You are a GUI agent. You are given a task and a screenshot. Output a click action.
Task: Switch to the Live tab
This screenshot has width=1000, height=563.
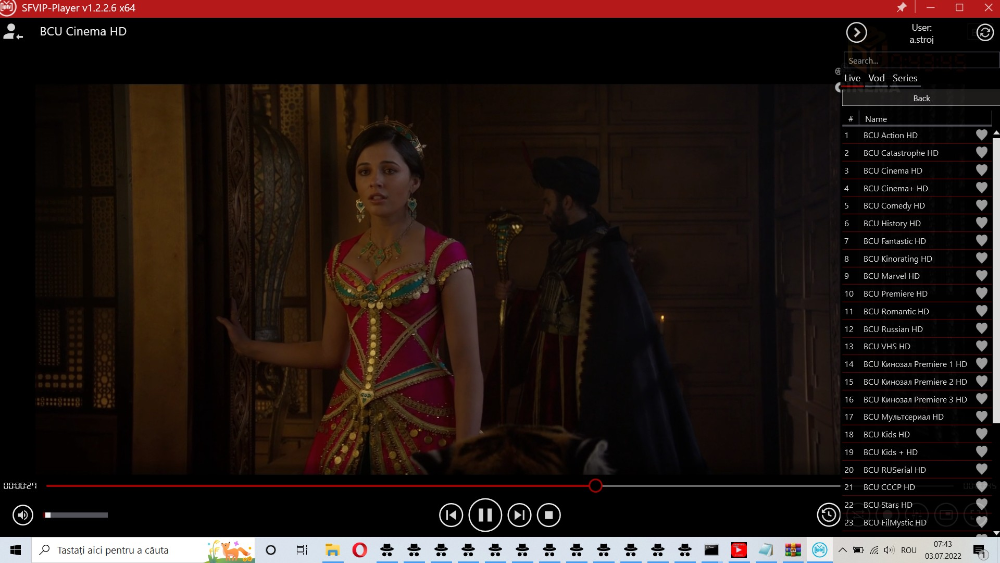(852, 78)
